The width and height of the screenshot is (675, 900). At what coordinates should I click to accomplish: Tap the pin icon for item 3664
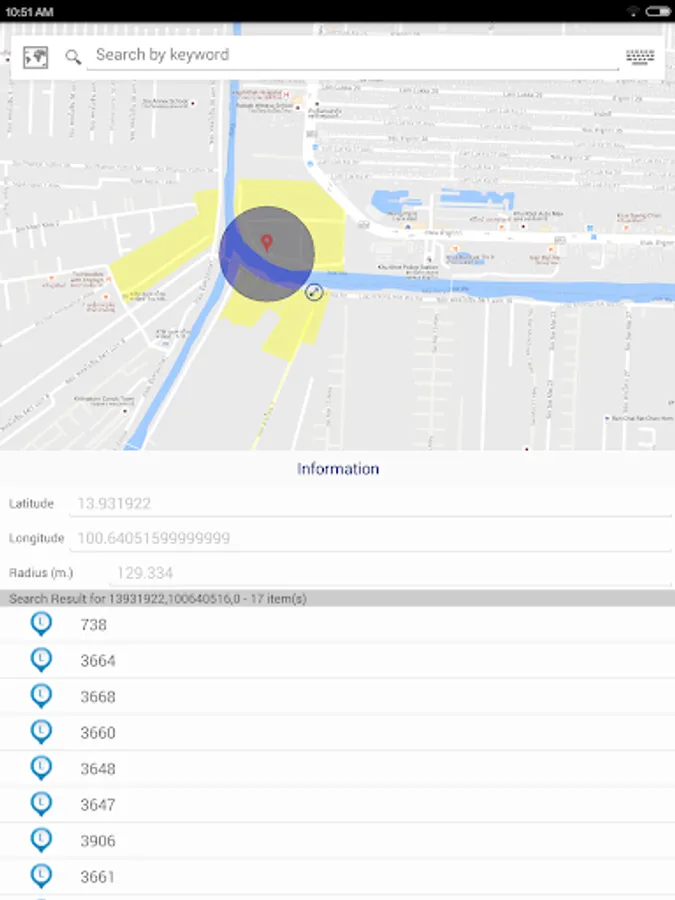coord(41,660)
